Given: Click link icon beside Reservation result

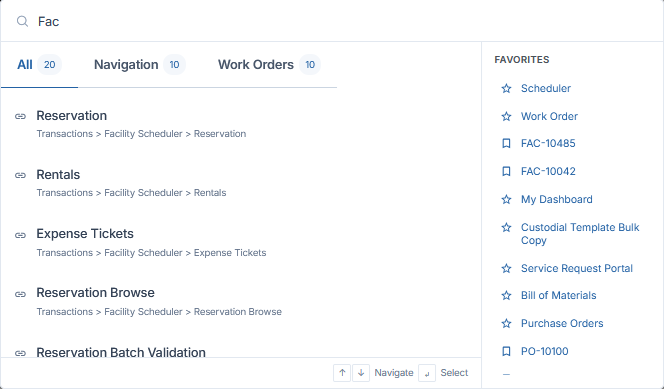Looking at the screenshot, I should [x=20, y=116].
